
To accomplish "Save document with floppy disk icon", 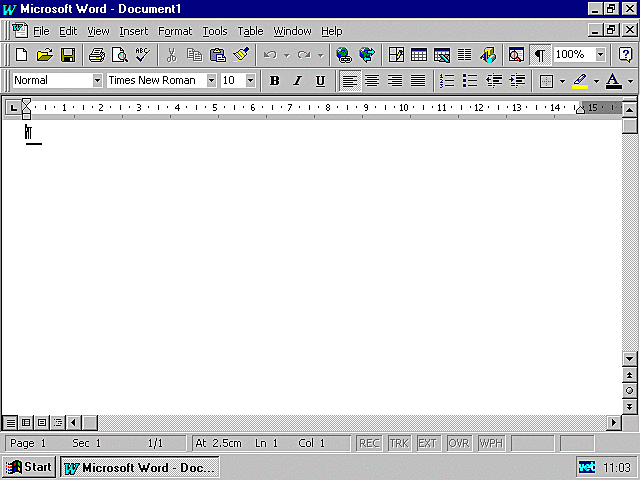I will [68, 55].
